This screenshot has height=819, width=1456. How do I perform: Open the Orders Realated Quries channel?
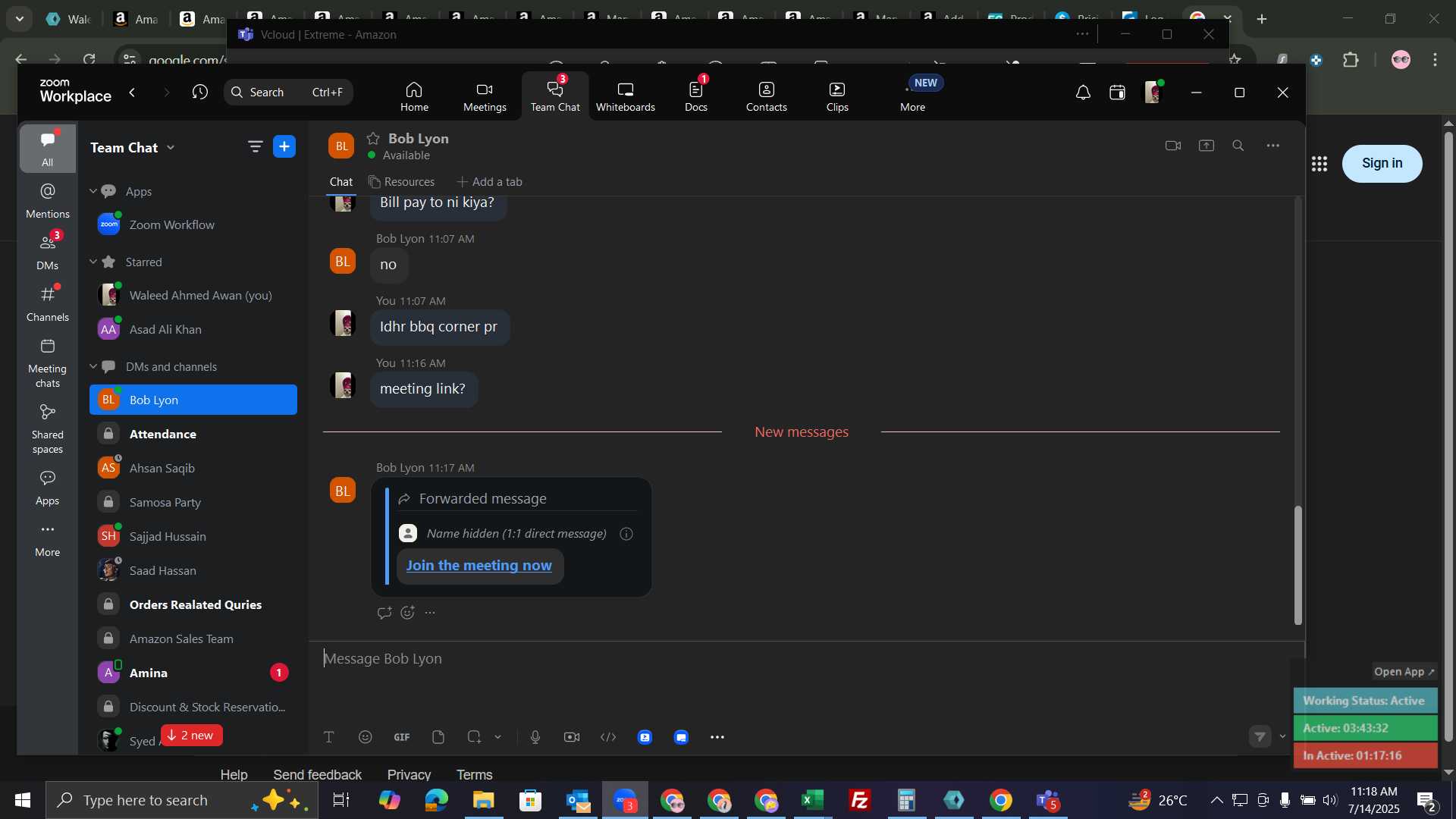point(193,605)
